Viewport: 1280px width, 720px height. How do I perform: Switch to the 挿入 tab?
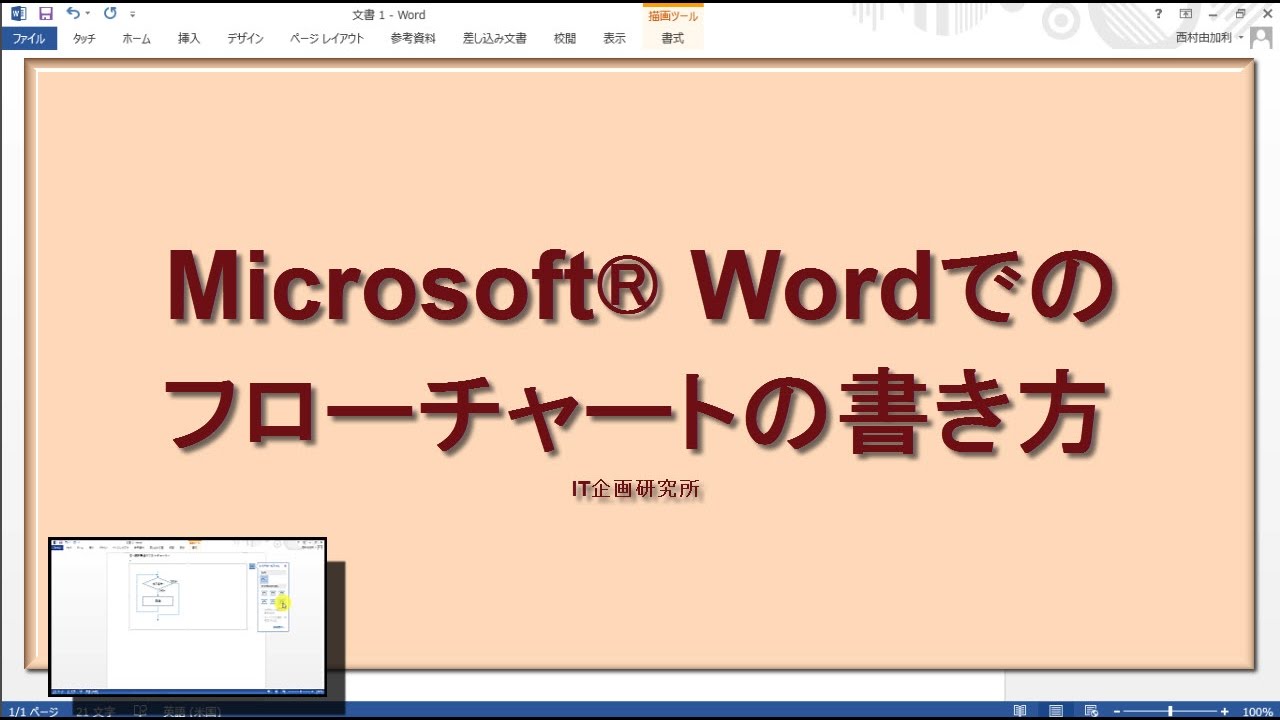(x=189, y=39)
